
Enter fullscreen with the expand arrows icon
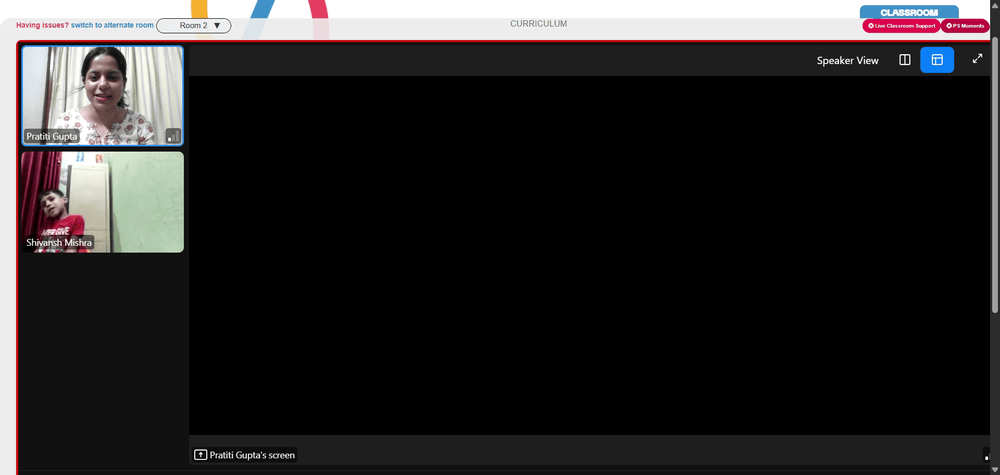977,59
